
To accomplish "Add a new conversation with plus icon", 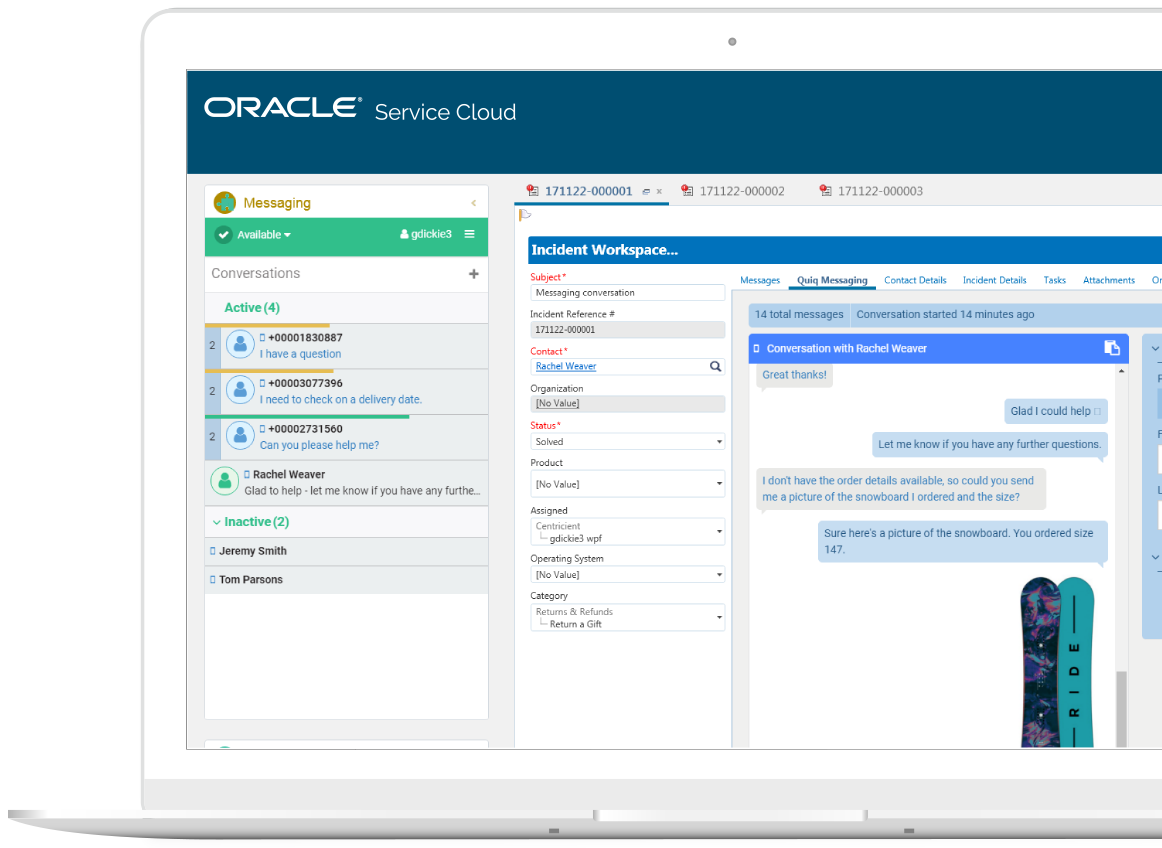I will click(x=474, y=274).
